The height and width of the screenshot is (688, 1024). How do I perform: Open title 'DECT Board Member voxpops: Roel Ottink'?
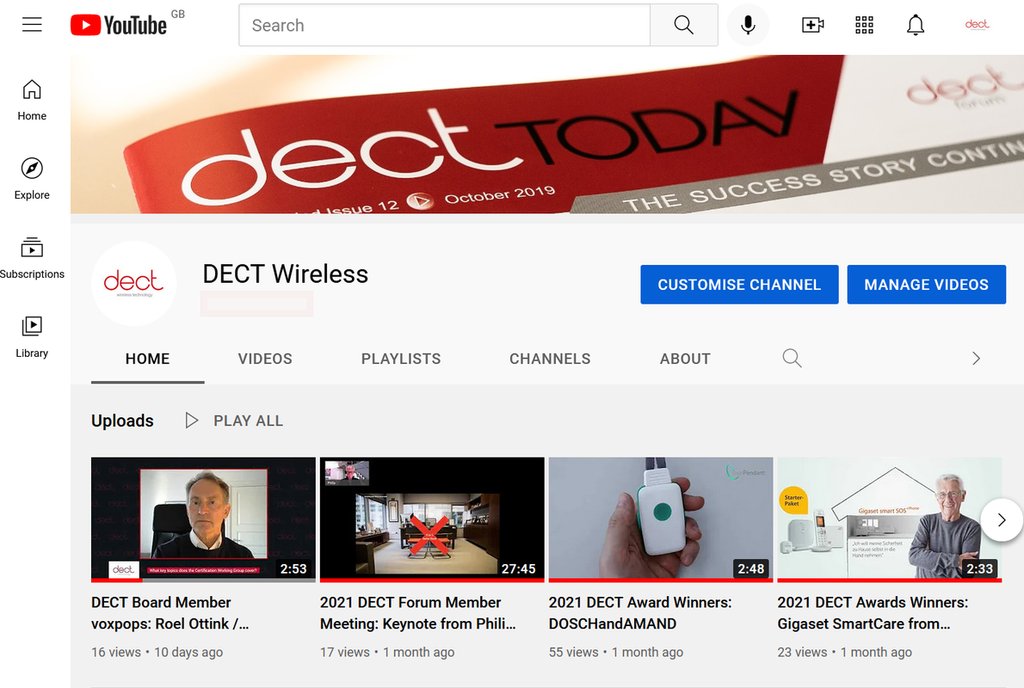point(170,613)
